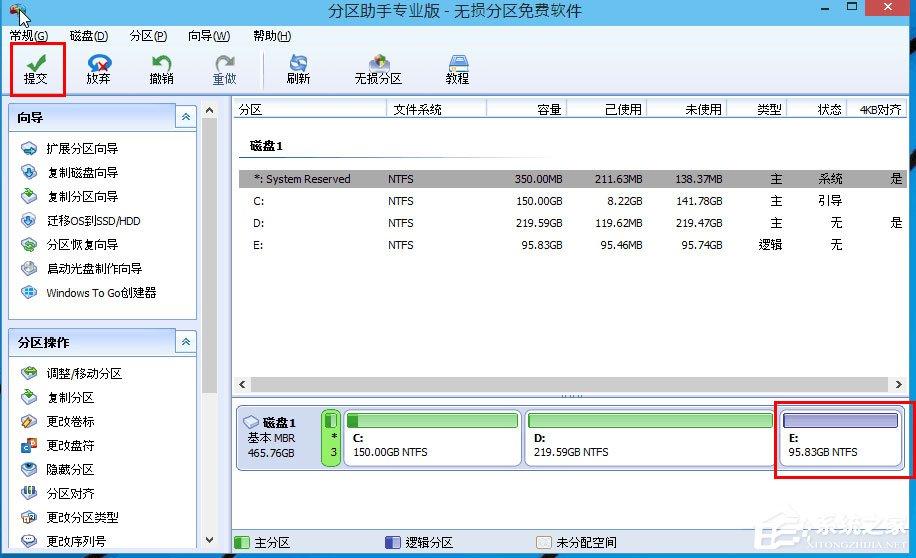916x558 pixels.
Task: Click the 更改分区类型 icon
Action: pos(29,517)
